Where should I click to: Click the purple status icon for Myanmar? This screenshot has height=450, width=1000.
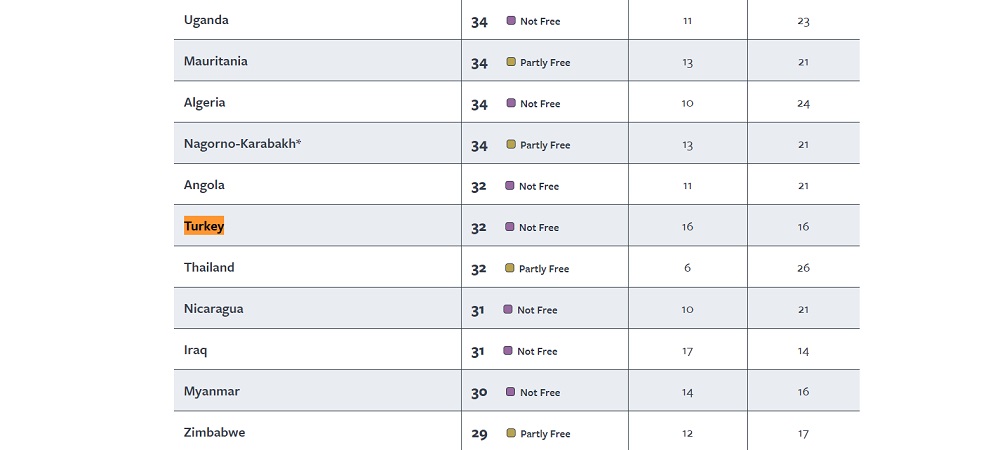(510, 391)
